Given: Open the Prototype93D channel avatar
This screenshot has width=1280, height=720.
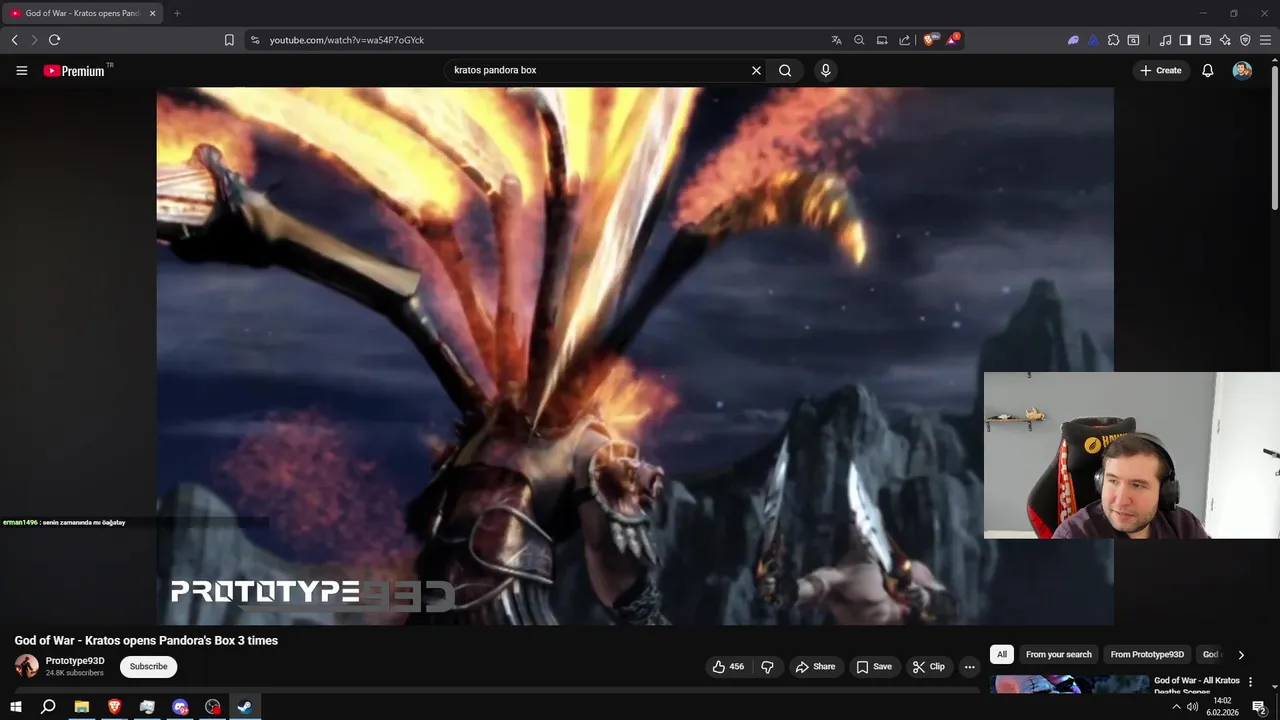Looking at the screenshot, I should (27, 666).
